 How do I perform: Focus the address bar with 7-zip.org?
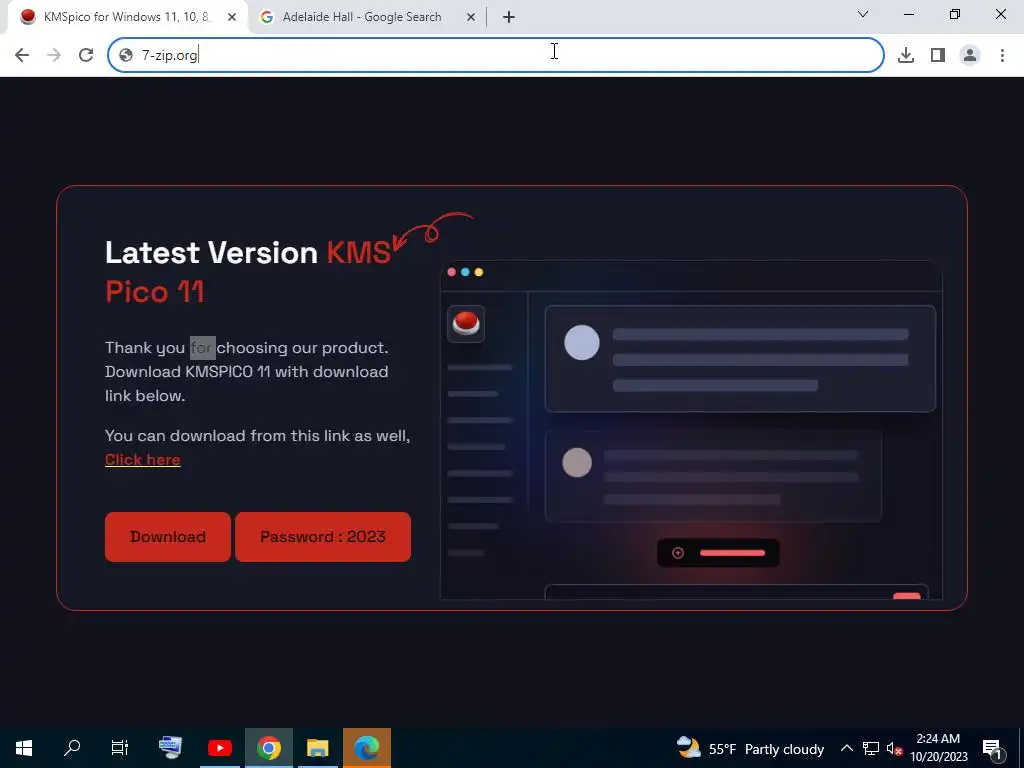pyautogui.click(x=496, y=55)
